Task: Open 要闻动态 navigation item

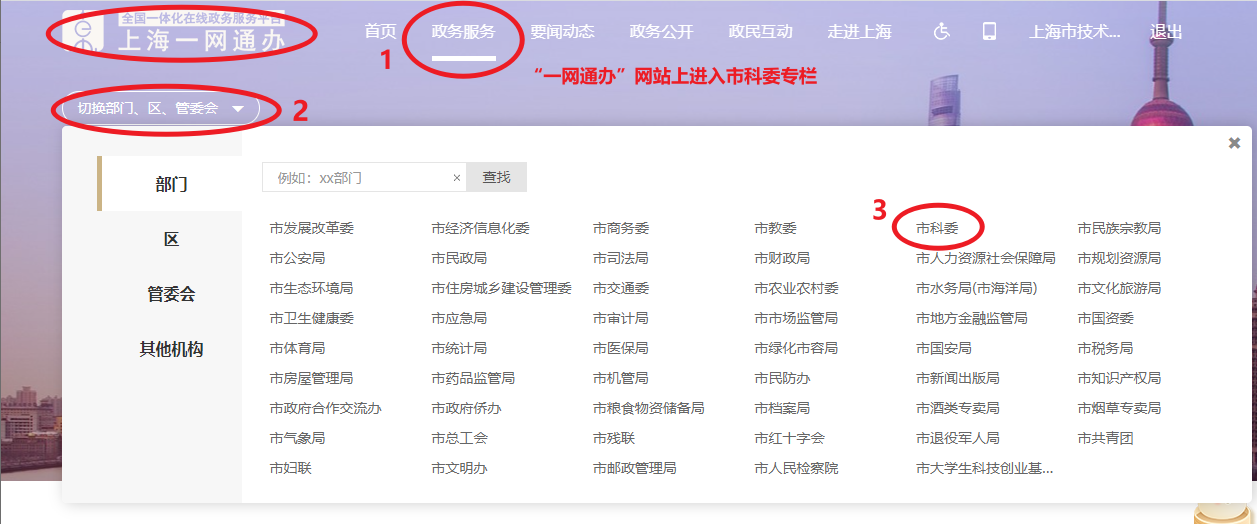Action: (562, 31)
